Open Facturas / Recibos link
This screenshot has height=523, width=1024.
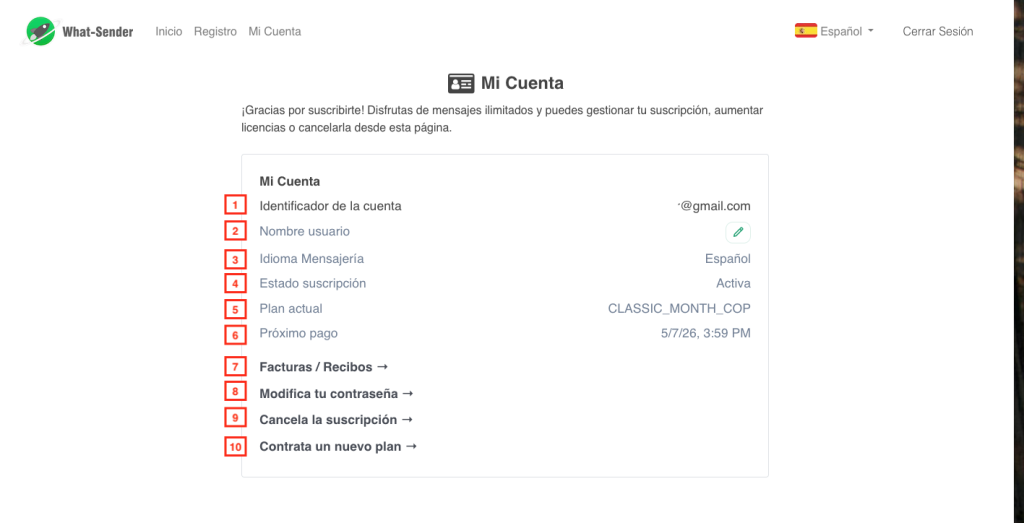(324, 367)
